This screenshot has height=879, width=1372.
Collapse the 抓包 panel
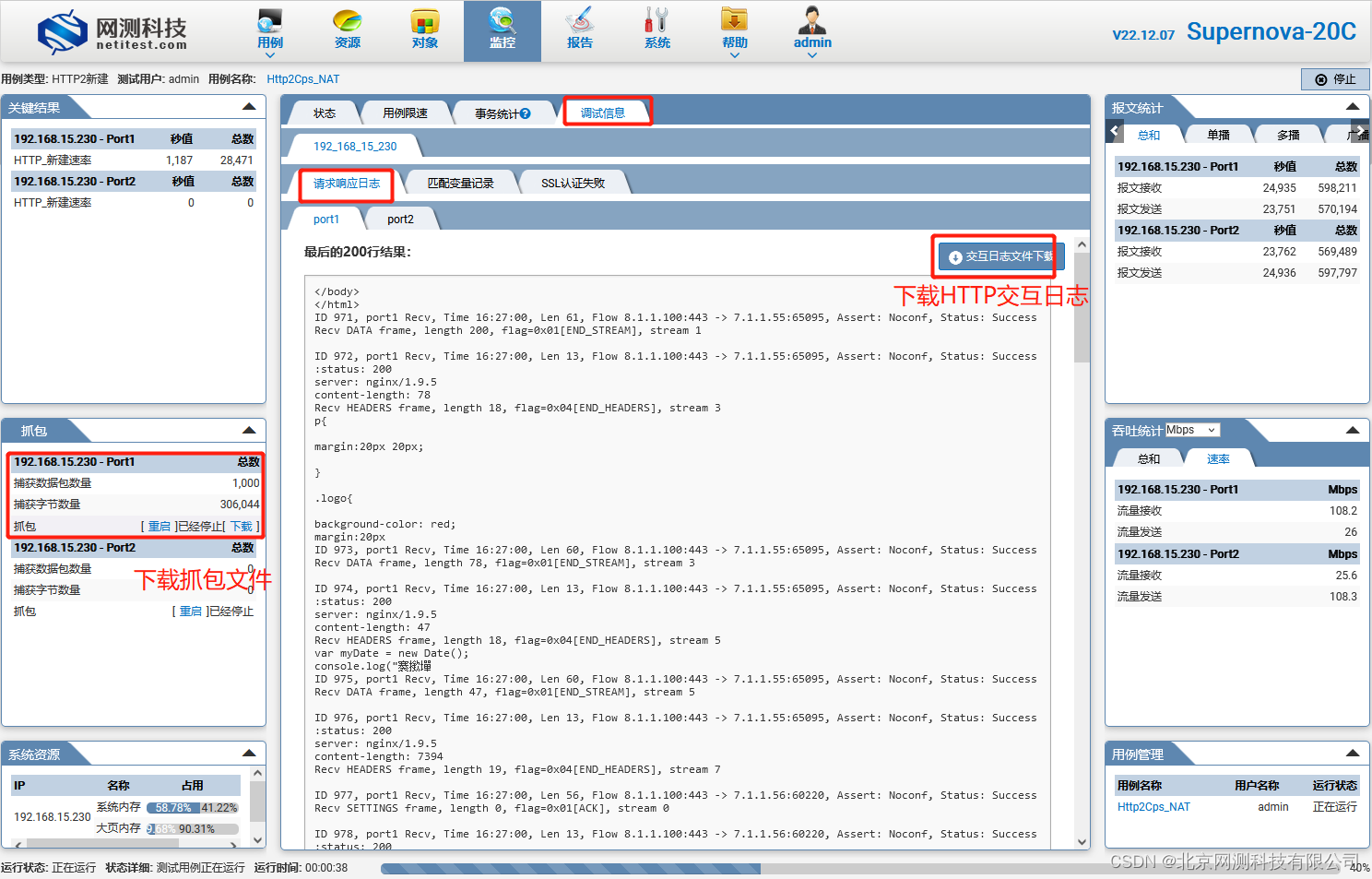(249, 430)
